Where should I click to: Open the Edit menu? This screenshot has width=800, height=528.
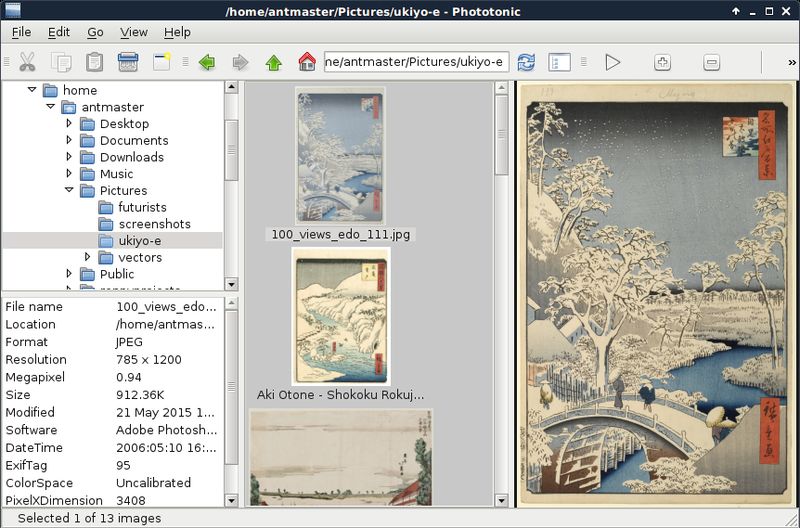tap(59, 32)
